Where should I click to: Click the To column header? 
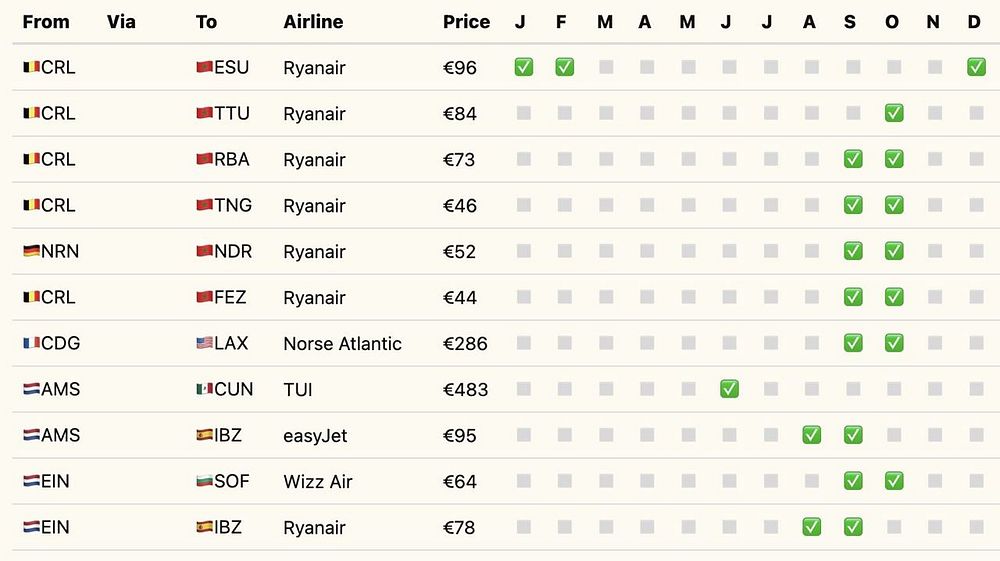point(206,22)
